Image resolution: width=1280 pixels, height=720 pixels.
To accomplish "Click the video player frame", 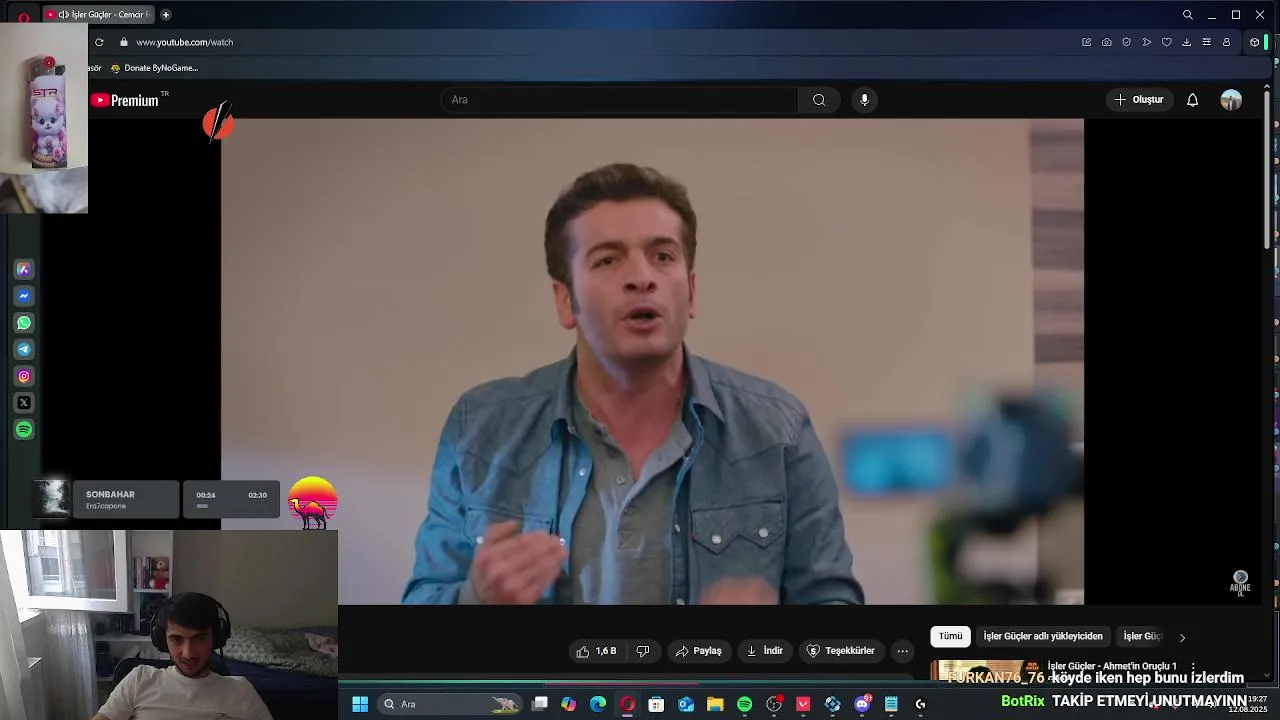I will coord(652,361).
